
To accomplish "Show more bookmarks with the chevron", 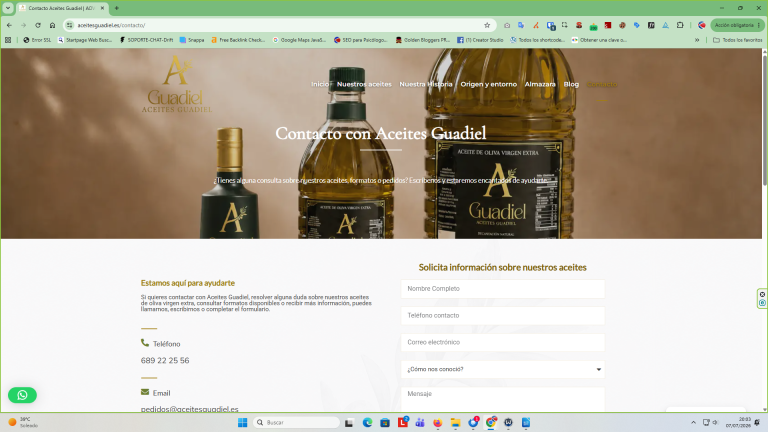I will tap(697, 40).
